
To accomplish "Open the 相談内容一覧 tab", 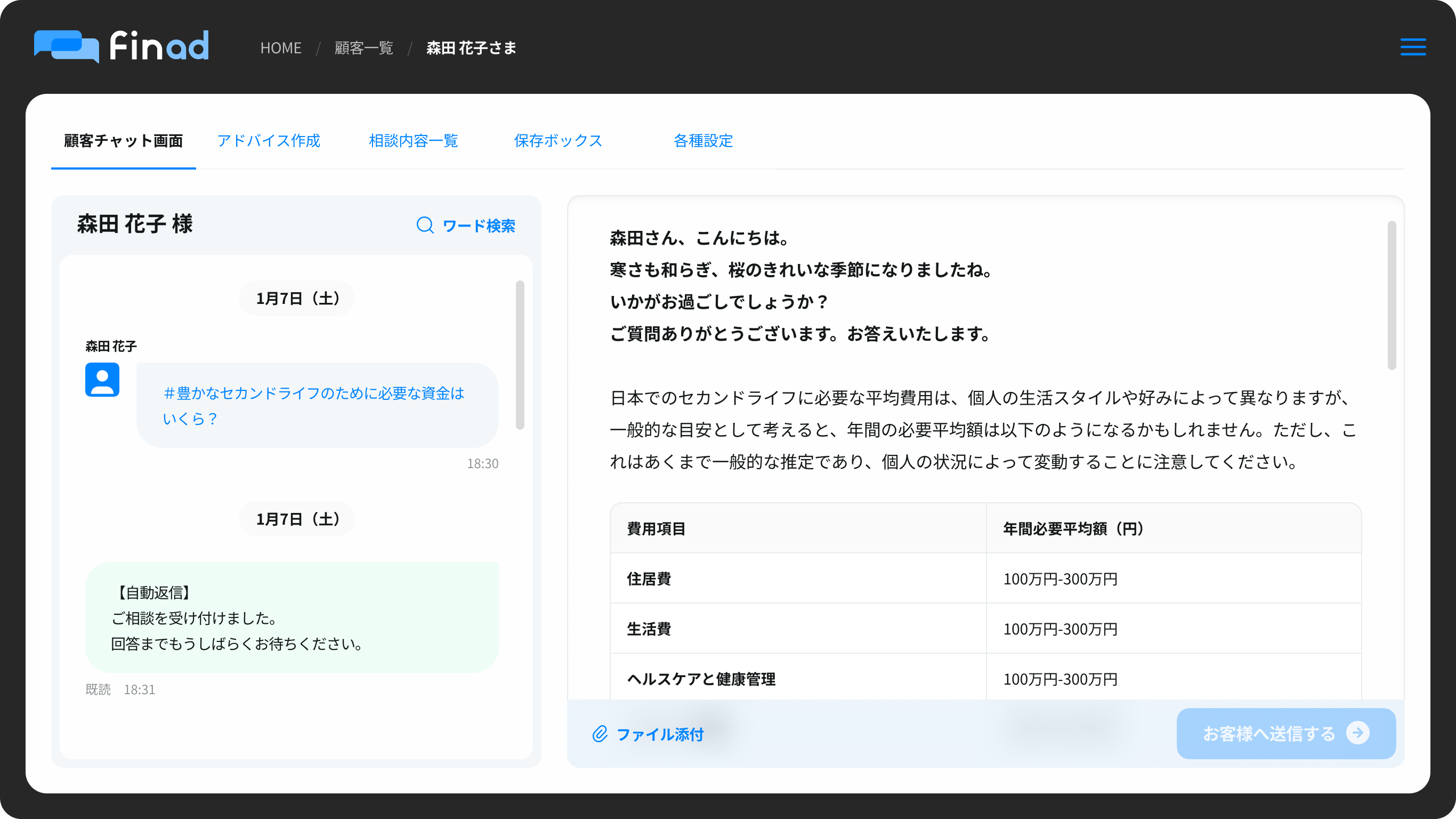I will pos(413,141).
